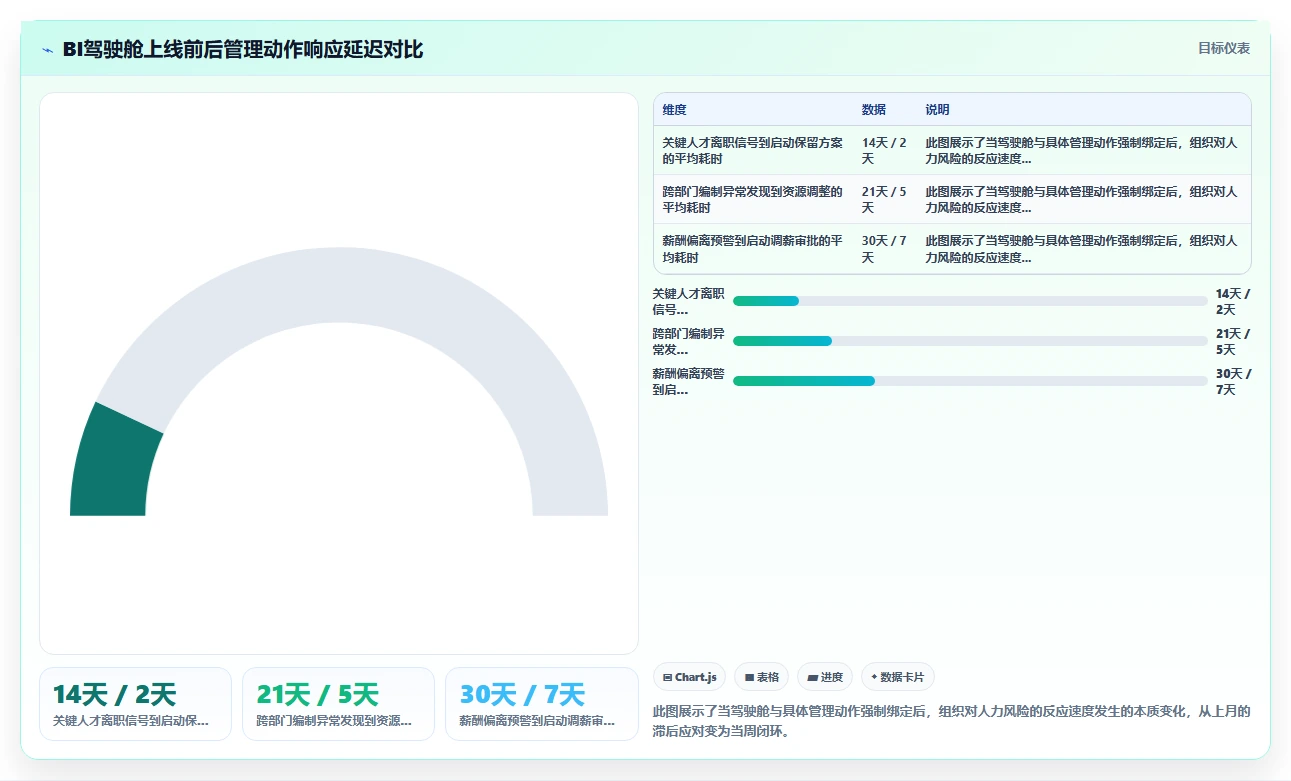The image size is (1291, 781).
Task: Click table cell 薪酬偏离预警到启动调薪审批的平均耗时
Action: coord(753,249)
